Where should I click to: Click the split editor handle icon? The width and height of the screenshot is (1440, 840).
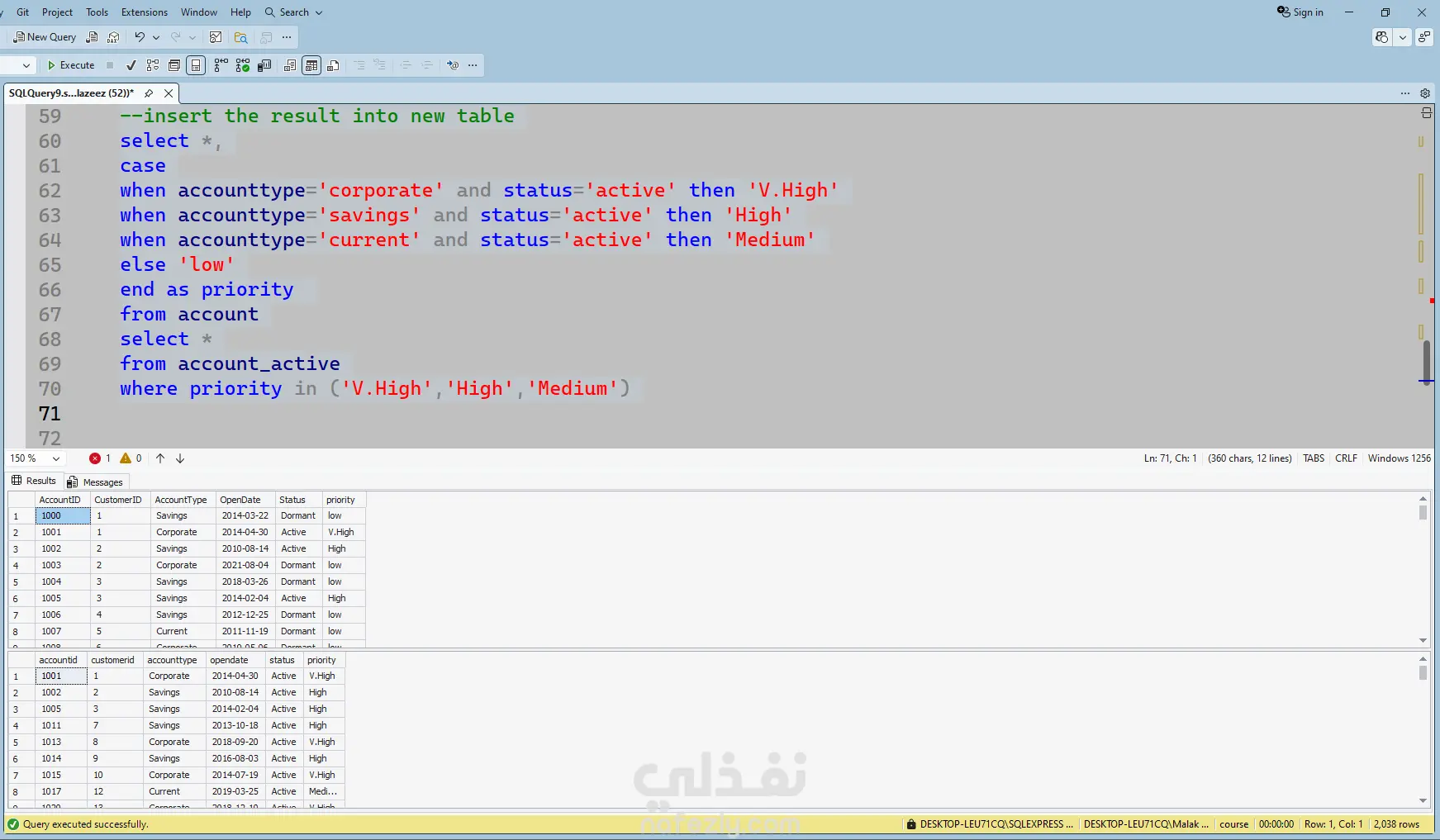pos(1426,113)
